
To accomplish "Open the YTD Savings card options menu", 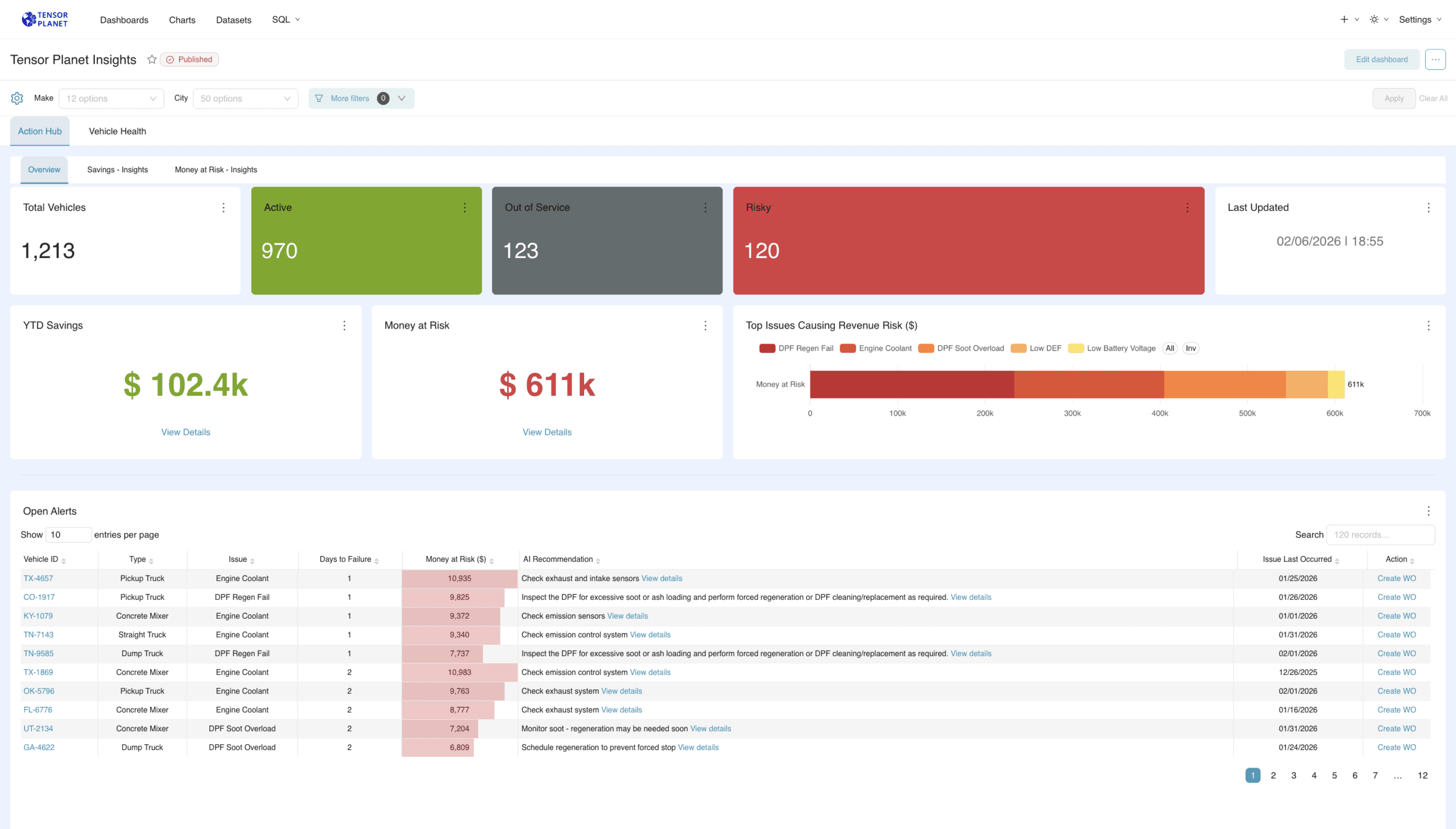I will click(x=344, y=326).
